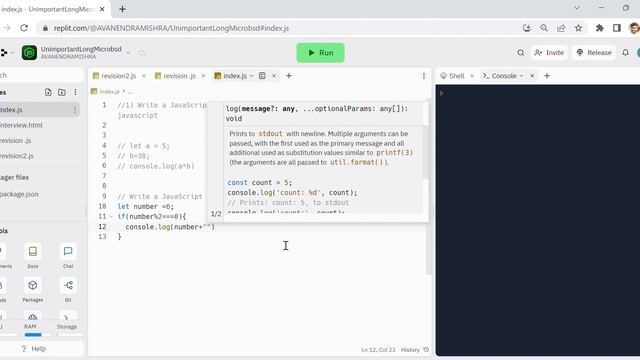640x360 pixels.
Task: Open a new browser tab
Action: 122,9
